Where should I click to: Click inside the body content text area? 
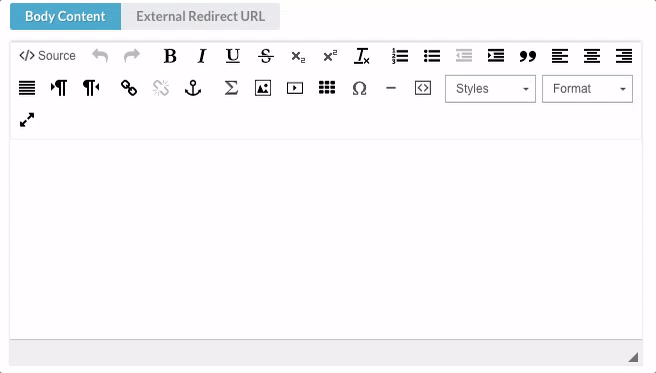click(326, 239)
